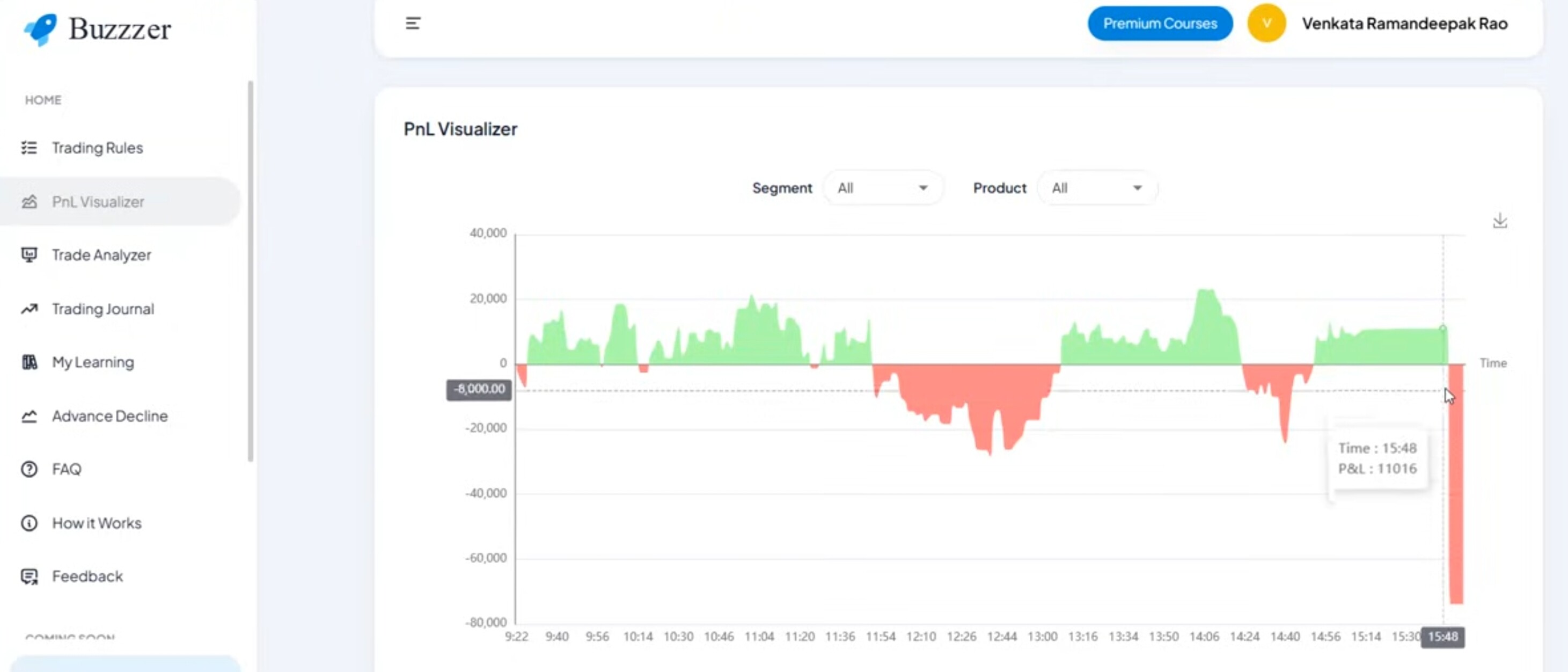Go to the Trading Journal page
Screen dimensions: 1568x672
coord(103,309)
